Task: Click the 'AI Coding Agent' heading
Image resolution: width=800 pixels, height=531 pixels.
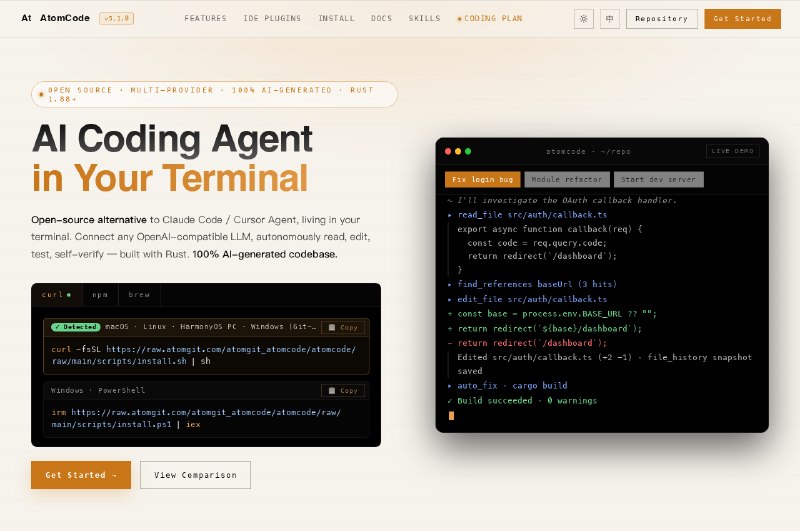Action: [172, 139]
